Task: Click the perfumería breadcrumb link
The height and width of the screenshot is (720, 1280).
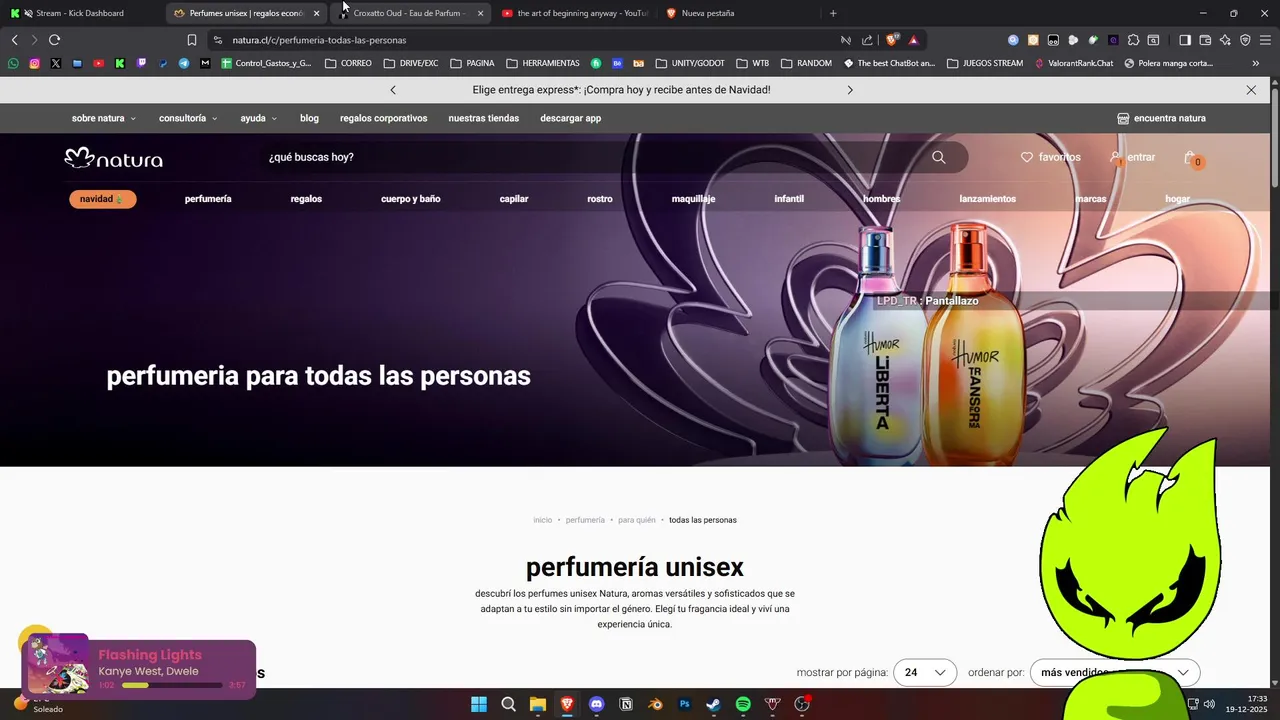Action: [585, 520]
